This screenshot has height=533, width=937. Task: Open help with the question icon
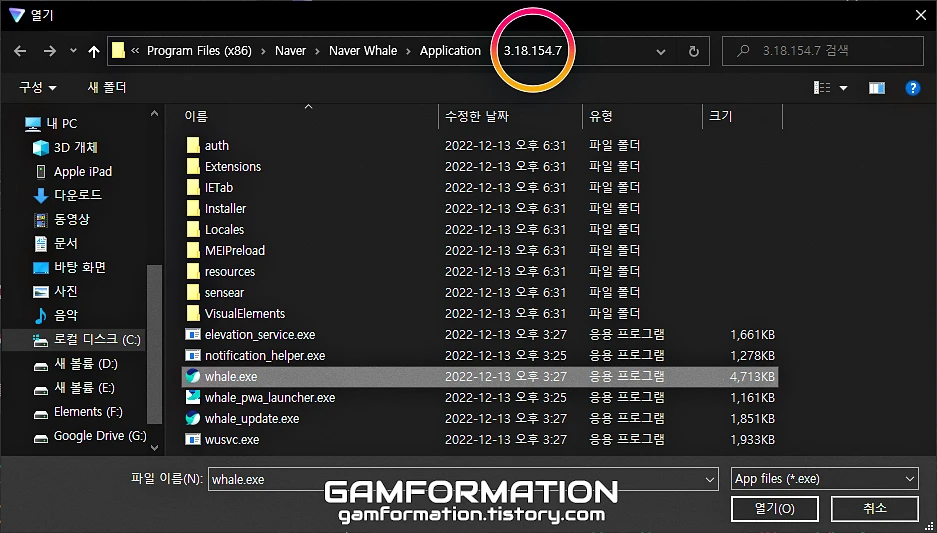912,88
